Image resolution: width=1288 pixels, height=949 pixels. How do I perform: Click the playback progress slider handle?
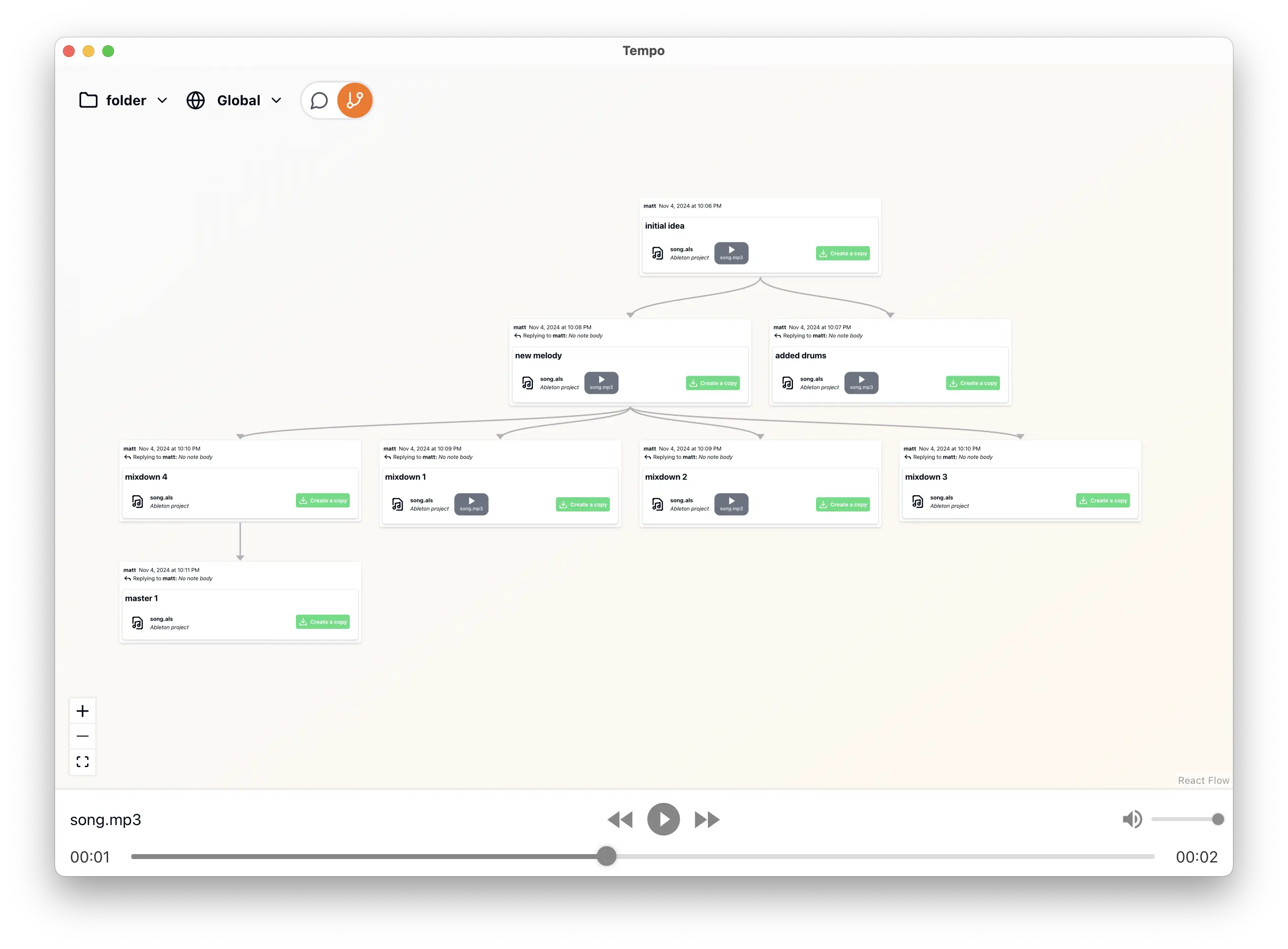coord(606,856)
